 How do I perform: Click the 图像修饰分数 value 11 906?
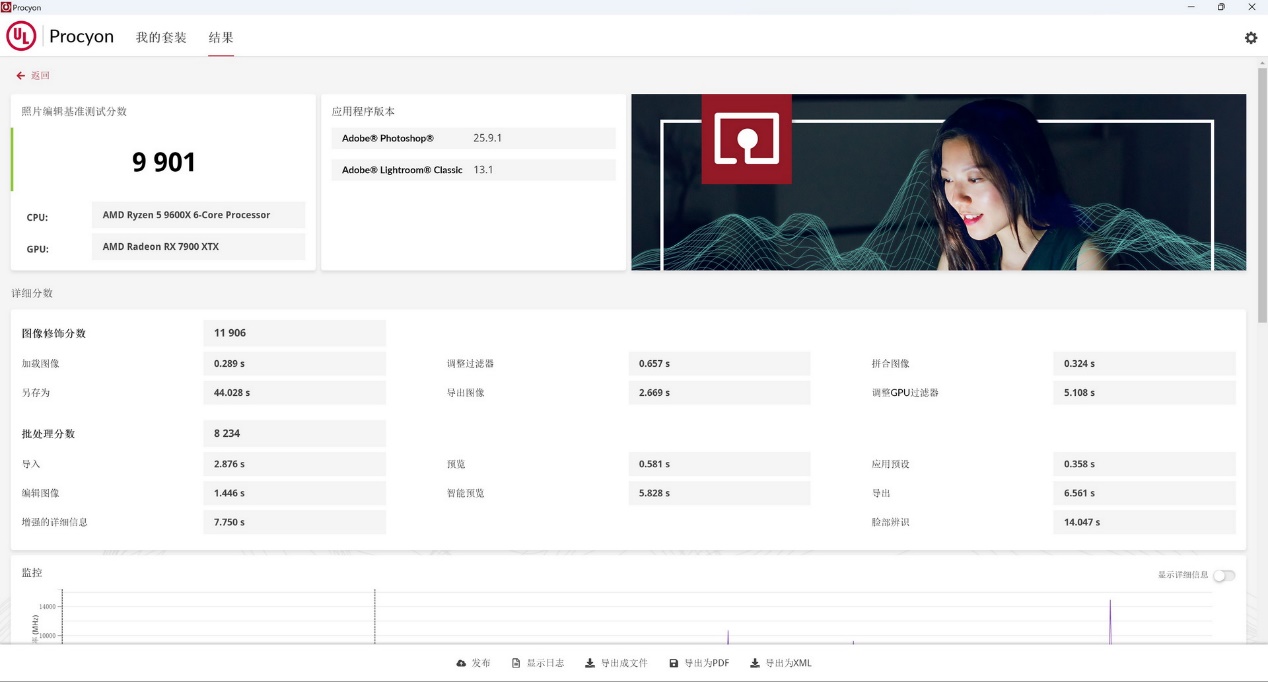294,333
